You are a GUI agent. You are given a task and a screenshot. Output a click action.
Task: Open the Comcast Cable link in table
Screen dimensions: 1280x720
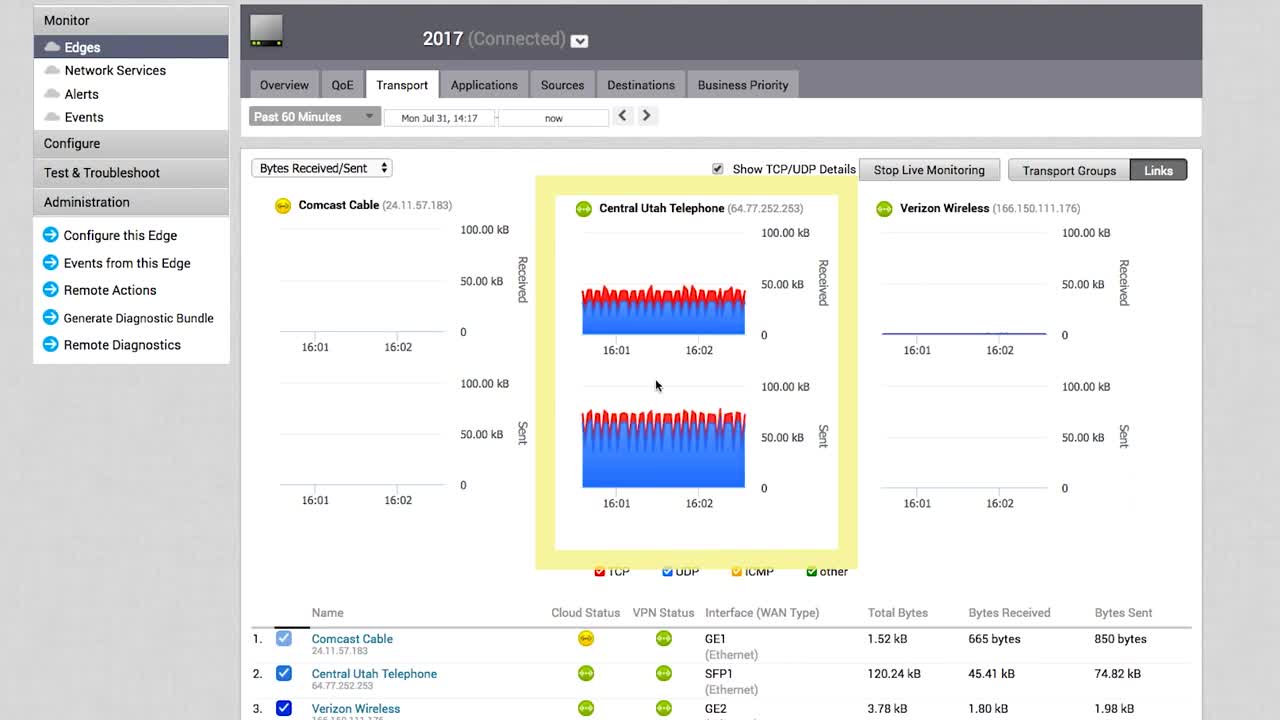pyautogui.click(x=352, y=639)
